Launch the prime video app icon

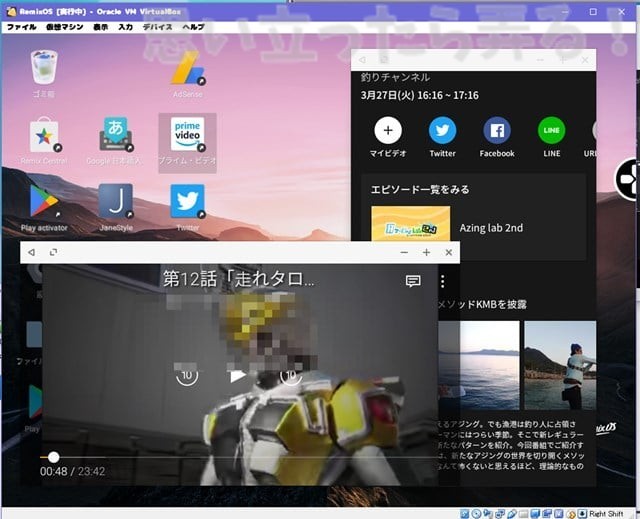tap(187, 134)
